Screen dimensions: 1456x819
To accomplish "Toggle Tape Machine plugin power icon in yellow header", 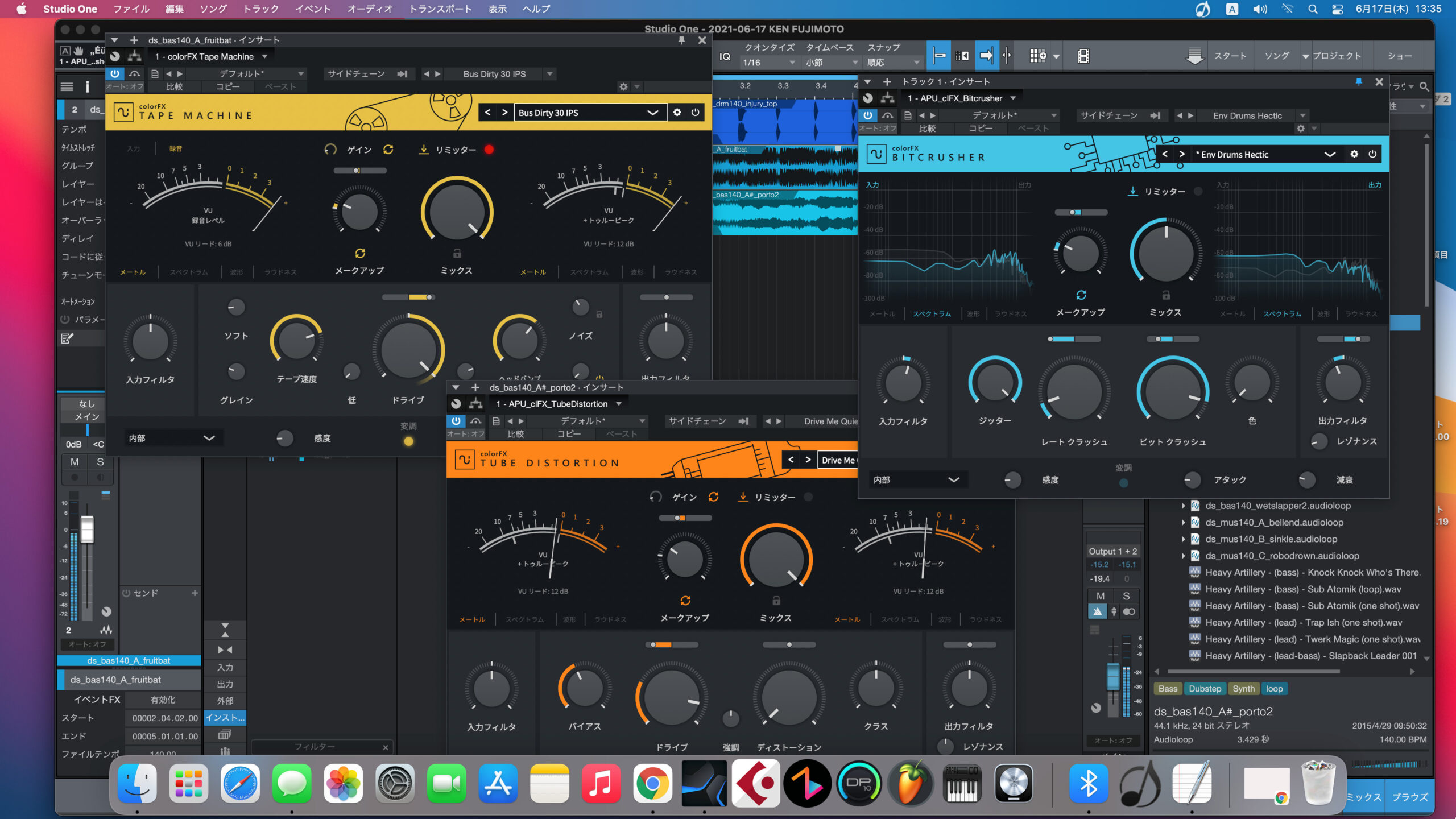I will click(695, 113).
